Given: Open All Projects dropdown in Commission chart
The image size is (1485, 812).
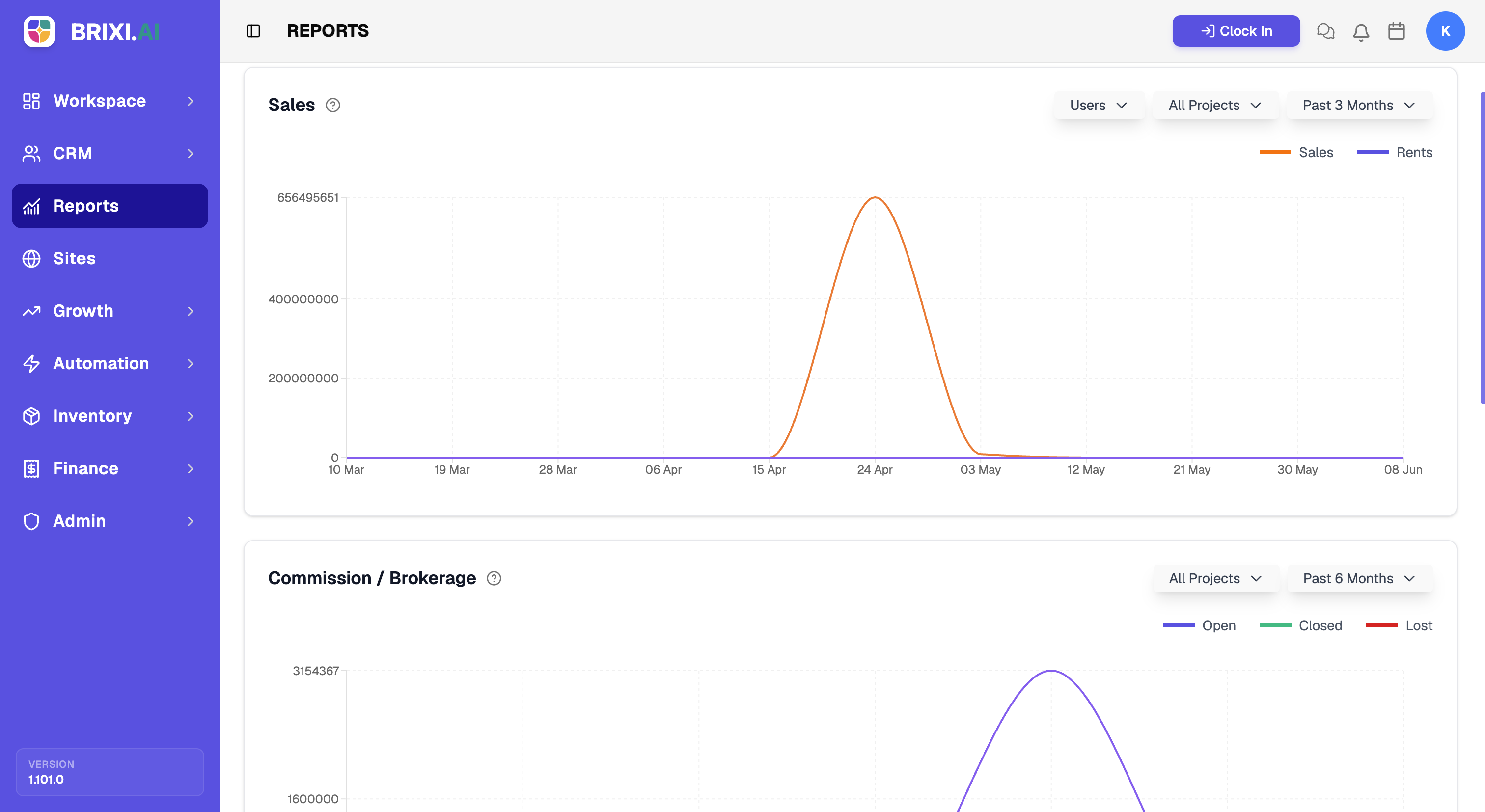Looking at the screenshot, I should [x=1216, y=578].
